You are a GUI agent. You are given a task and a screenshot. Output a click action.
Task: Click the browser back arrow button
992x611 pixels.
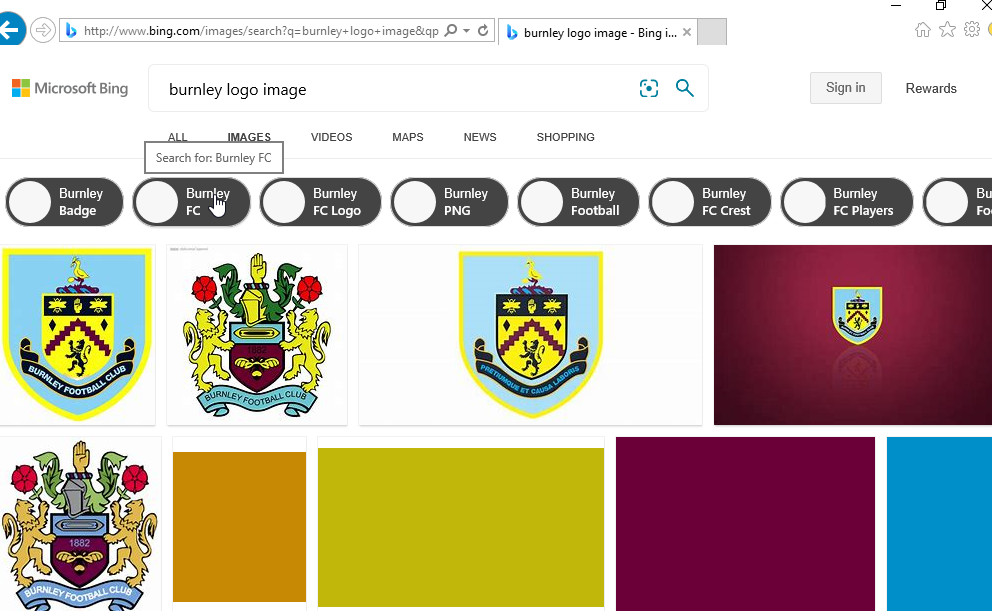pos(11,30)
